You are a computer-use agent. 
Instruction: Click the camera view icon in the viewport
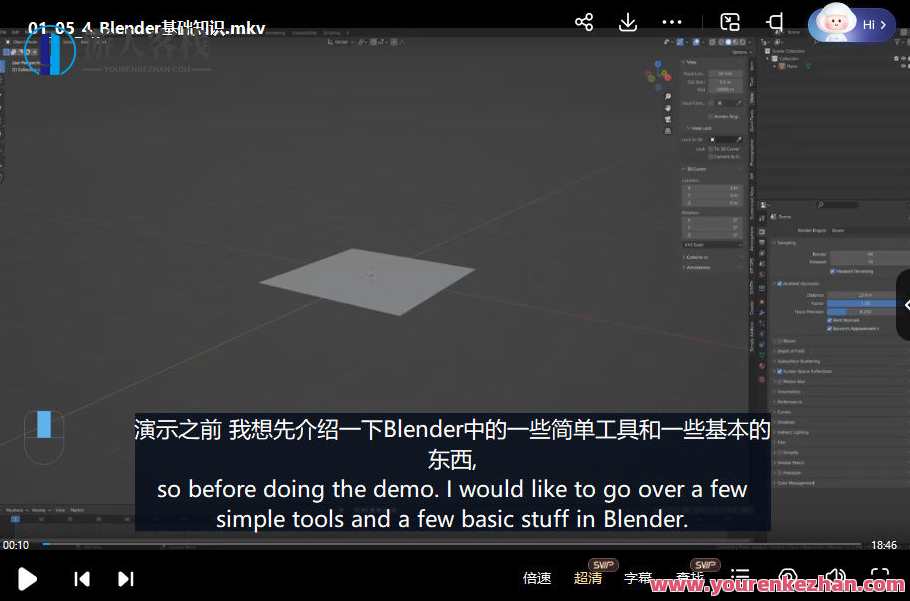[668, 119]
